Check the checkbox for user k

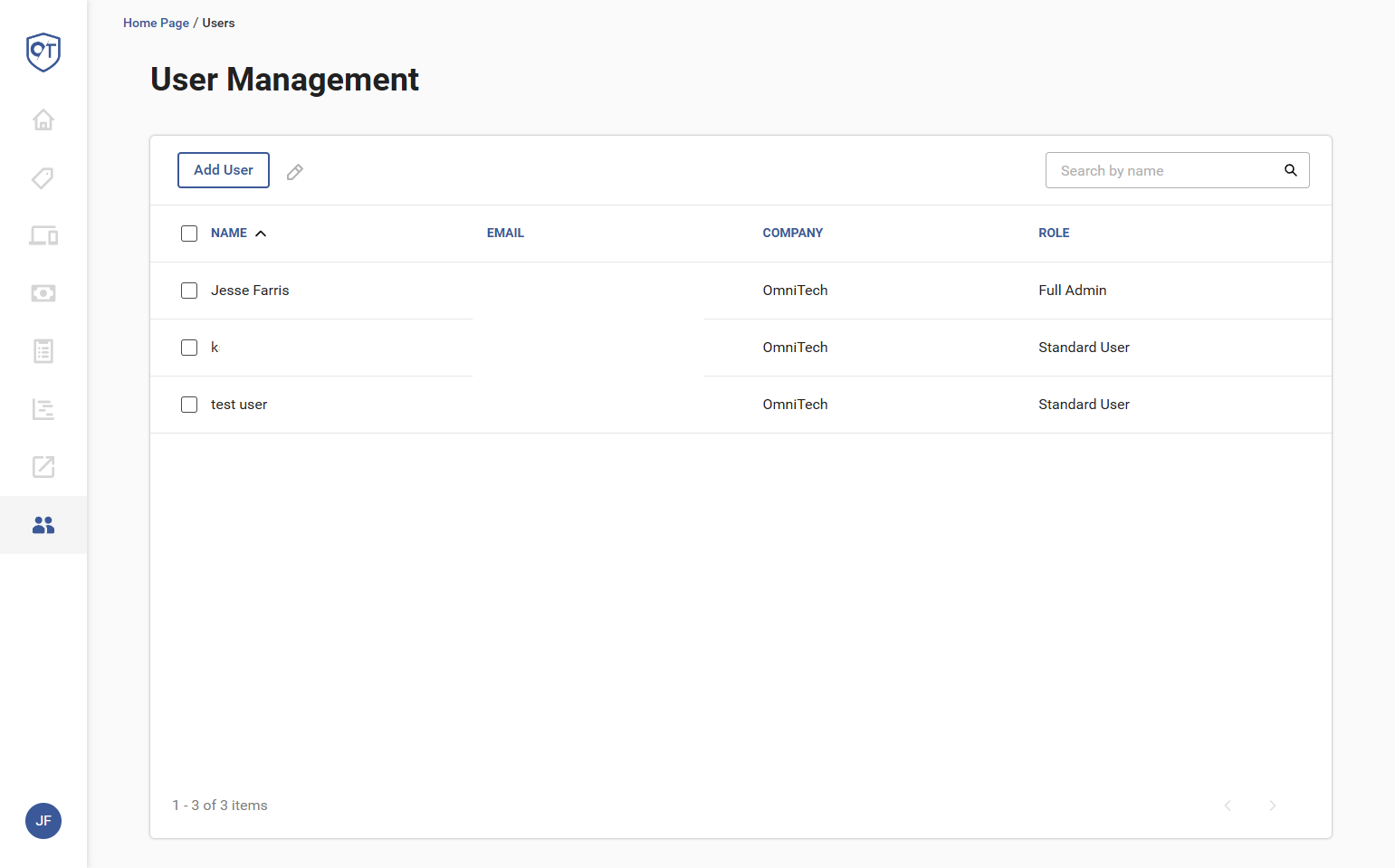189,348
